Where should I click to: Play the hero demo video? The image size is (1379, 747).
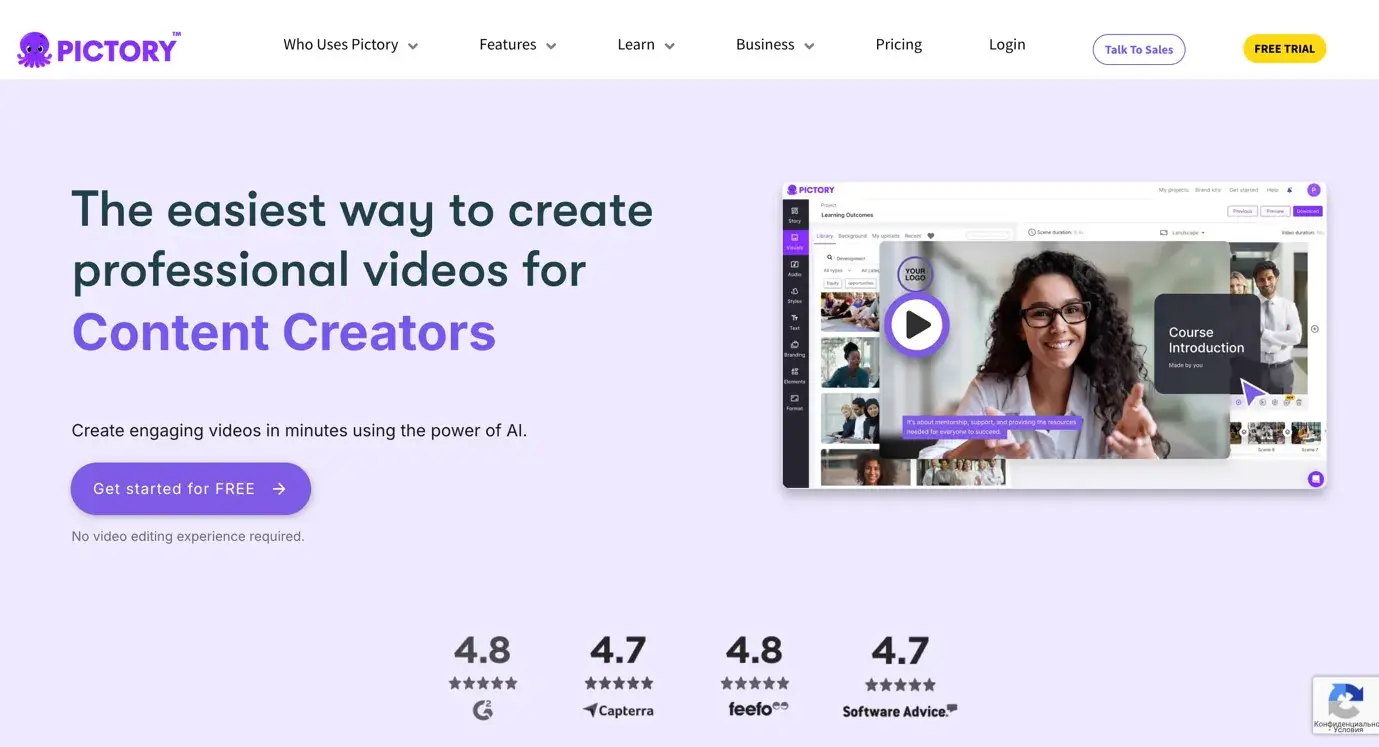[916, 324]
